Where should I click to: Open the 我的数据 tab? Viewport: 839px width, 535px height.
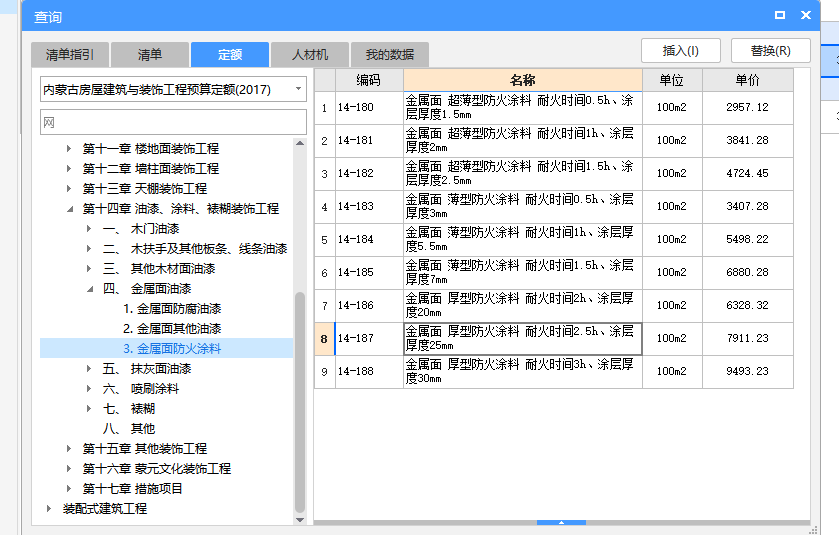point(390,55)
